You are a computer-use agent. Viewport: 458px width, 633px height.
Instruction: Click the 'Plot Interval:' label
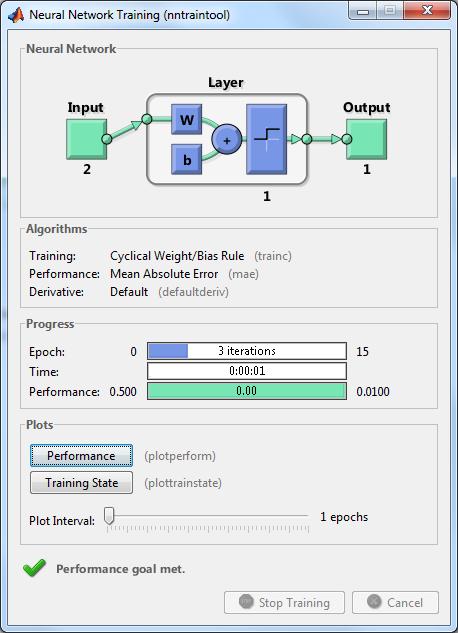coord(62,521)
